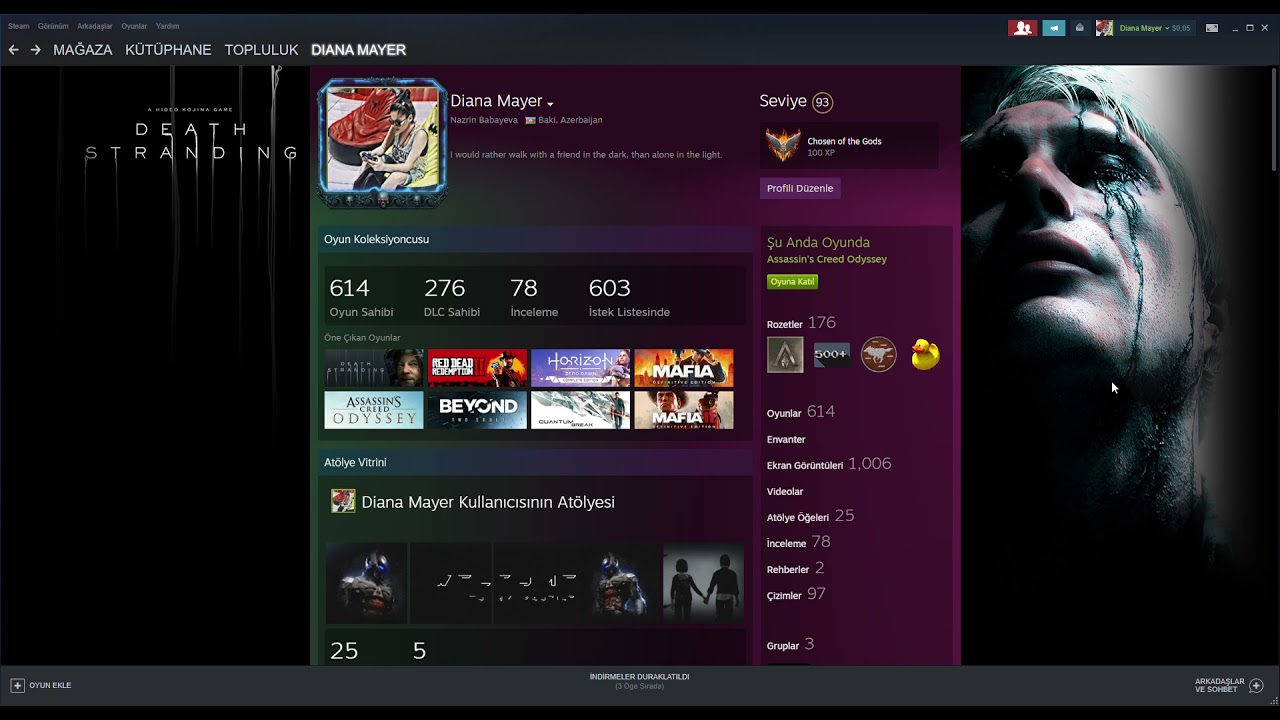Viewport: 1280px width, 720px height.
Task: Open Death Stranding featured game thumbnail
Action: pos(374,368)
